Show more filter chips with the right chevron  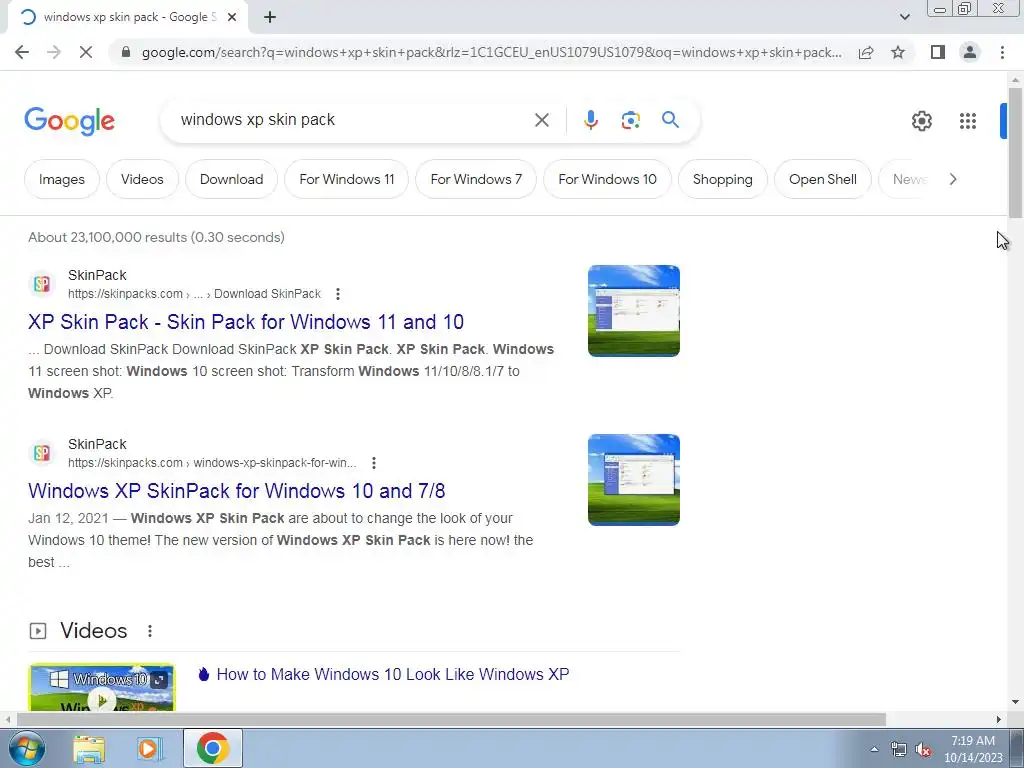953,179
